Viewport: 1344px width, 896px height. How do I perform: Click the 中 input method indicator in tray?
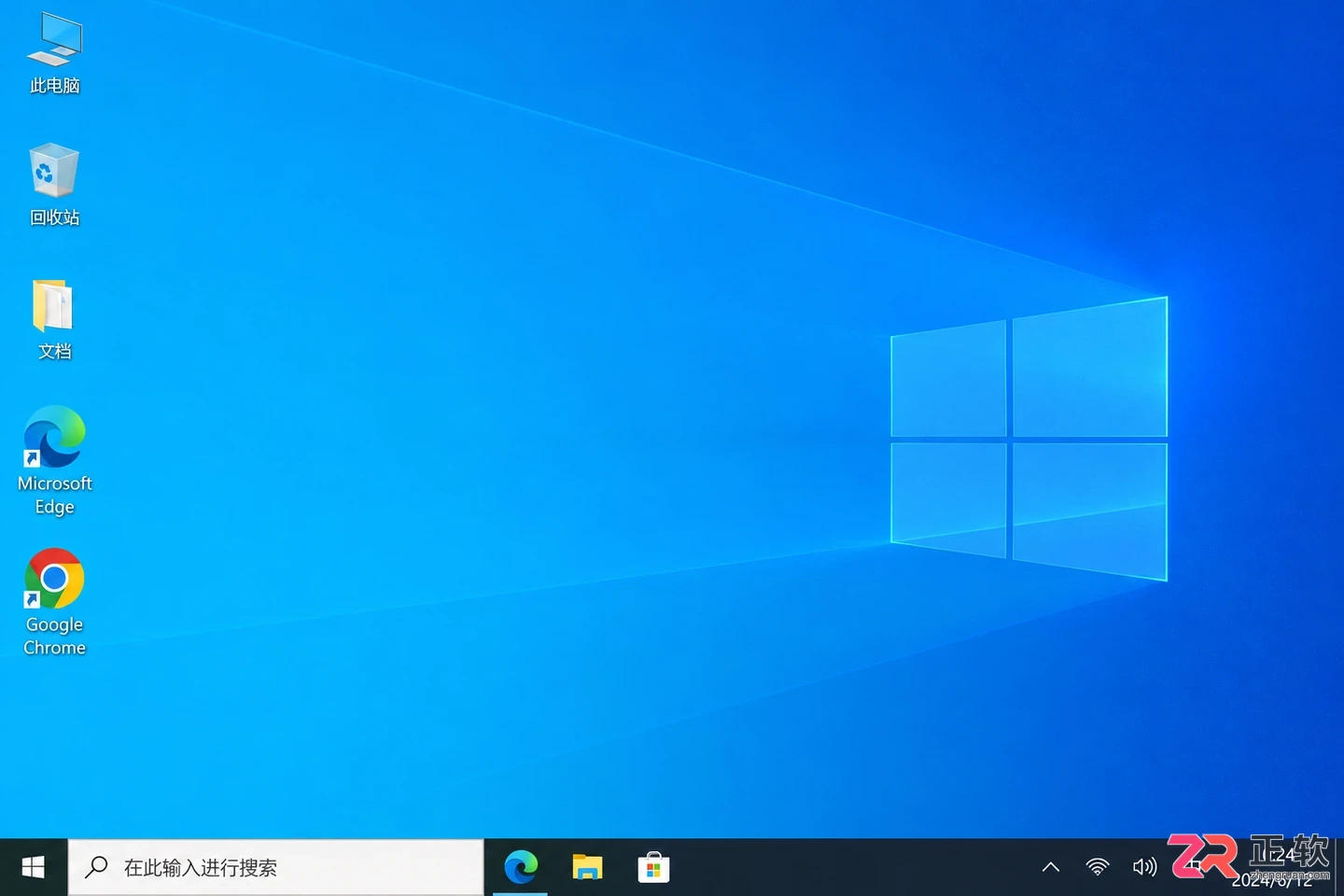[x=1194, y=867]
